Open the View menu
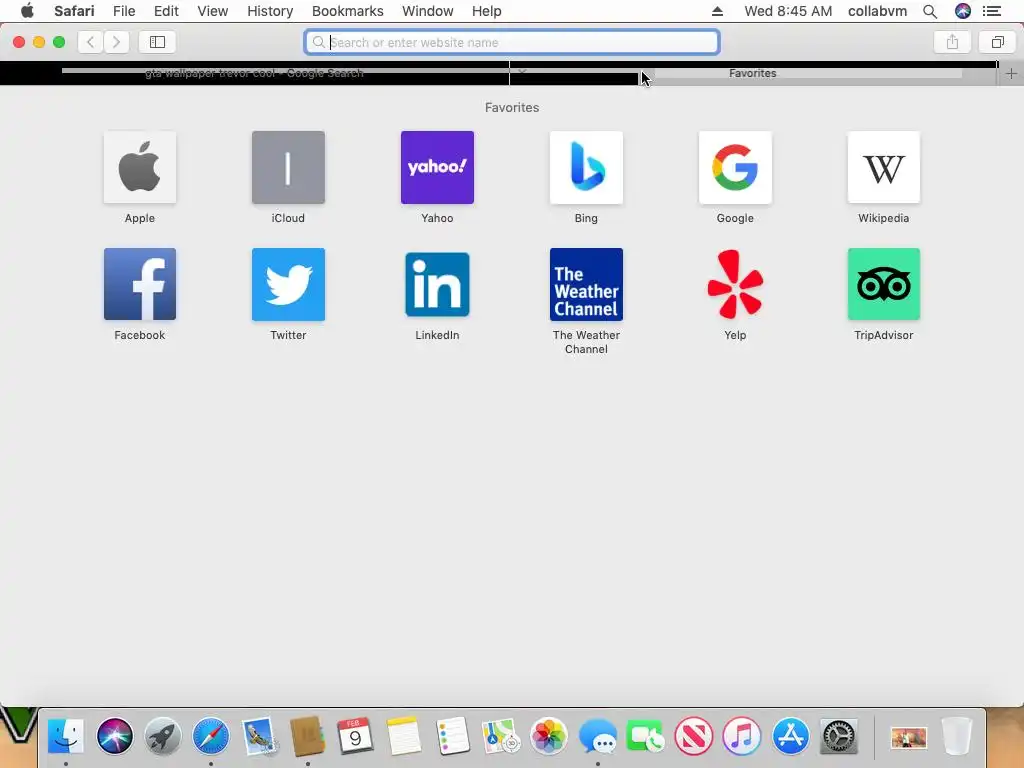 click(212, 11)
